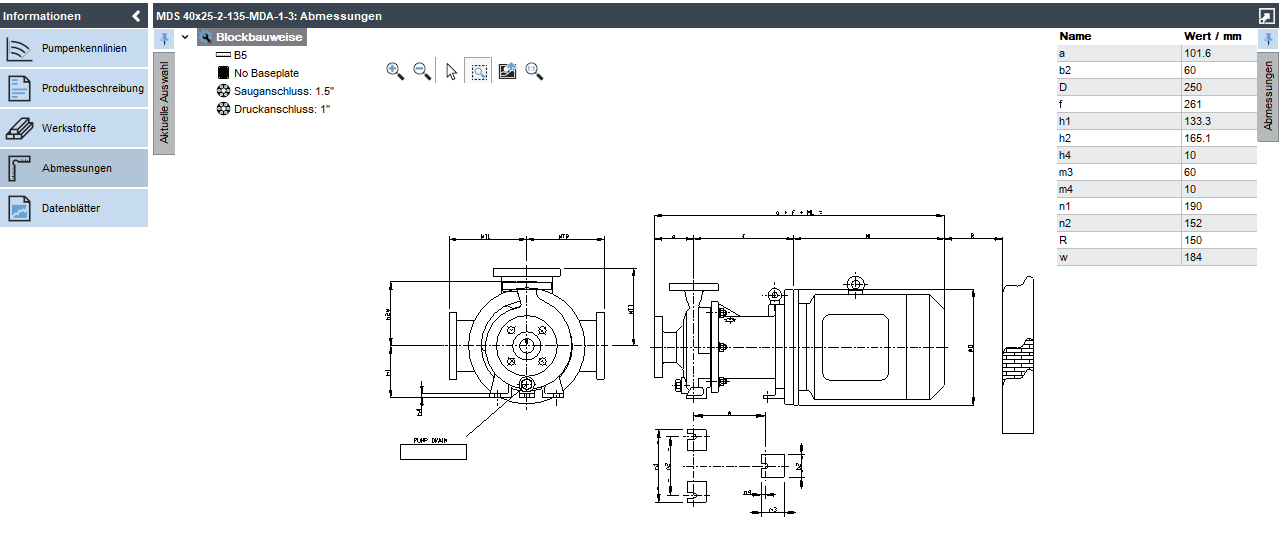Collapse the Blockbauweise tree node
The image size is (1281, 533).
pos(185,37)
